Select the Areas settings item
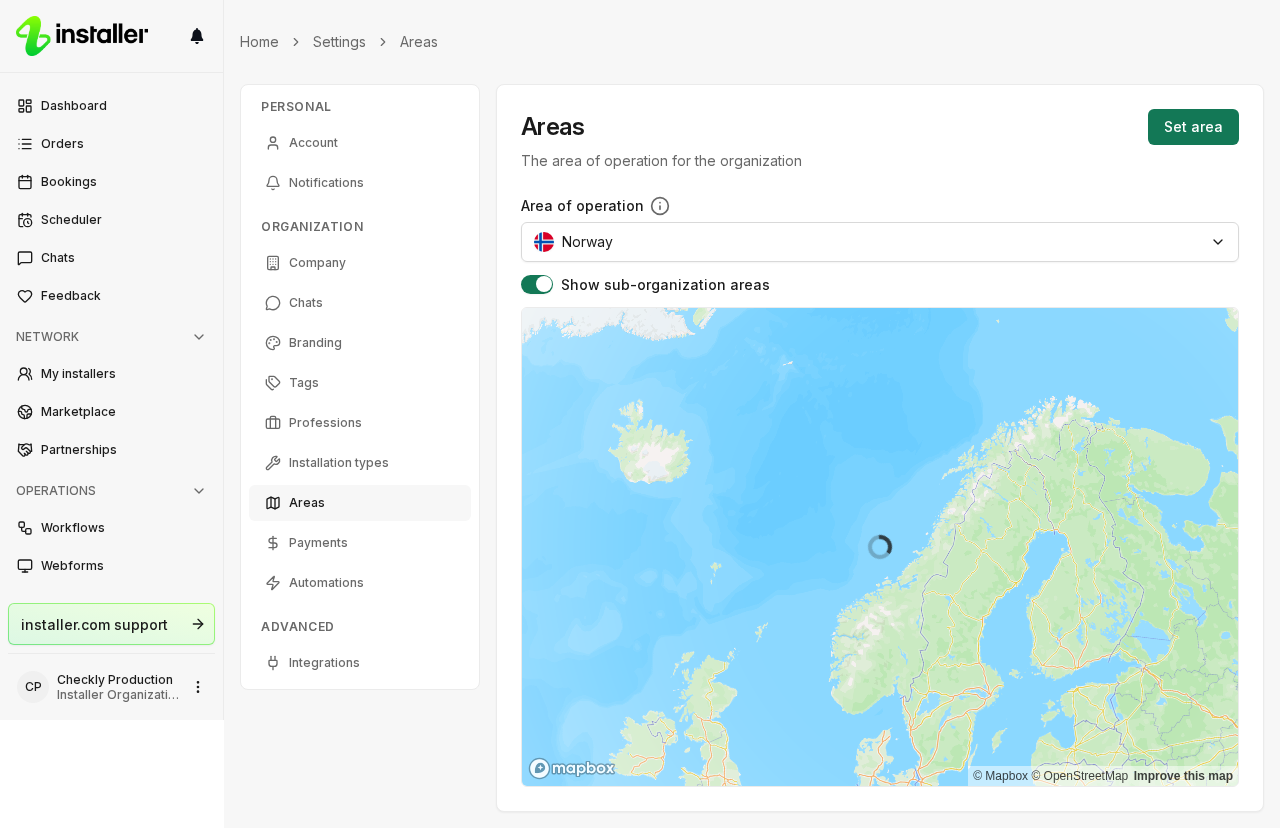This screenshot has width=1280, height=828. (x=360, y=503)
